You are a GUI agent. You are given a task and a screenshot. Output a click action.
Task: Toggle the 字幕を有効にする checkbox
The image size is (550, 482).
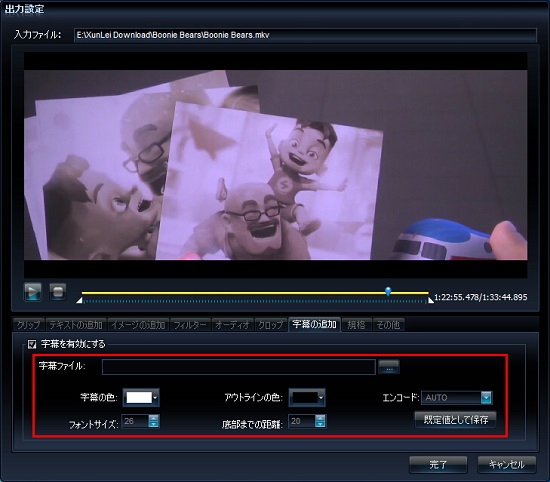click(32, 344)
